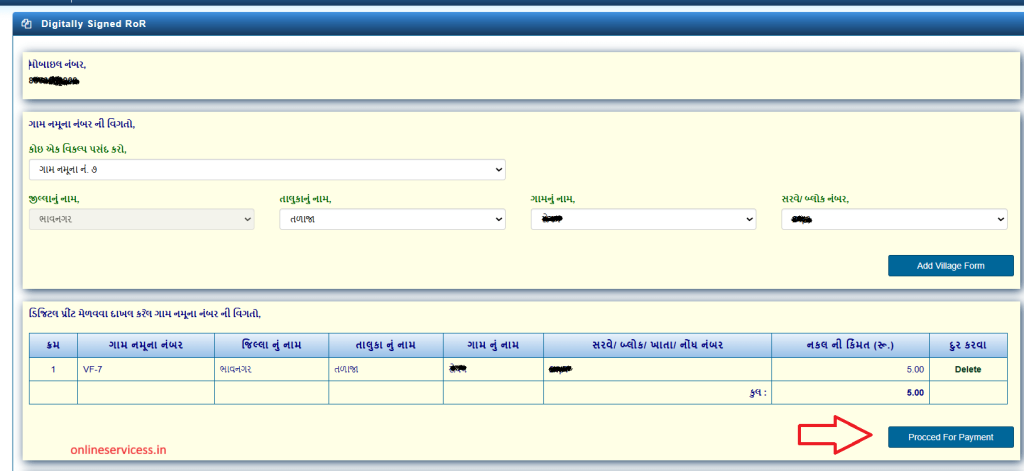Select the તાલુકા નું નામ column header
The image size is (1024, 471).
pos(385,345)
